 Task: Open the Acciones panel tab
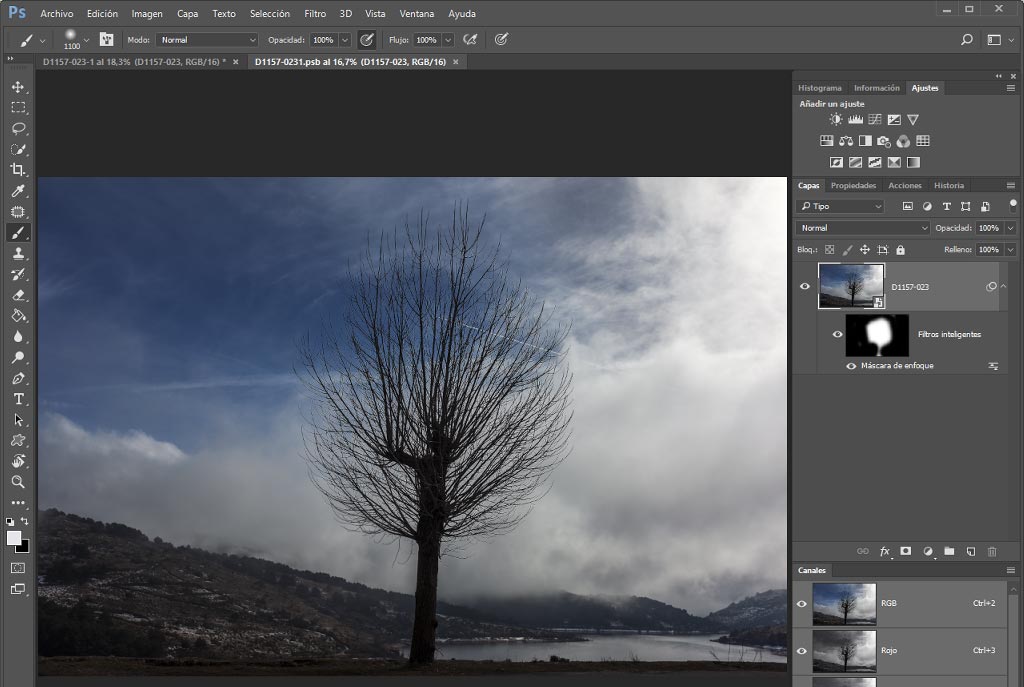(x=904, y=185)
